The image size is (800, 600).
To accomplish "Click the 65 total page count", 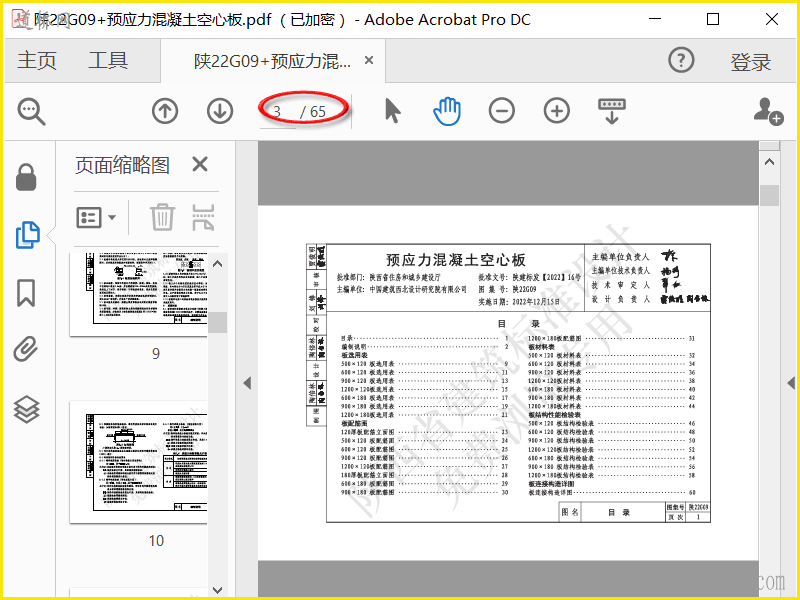I will (317, 112).
